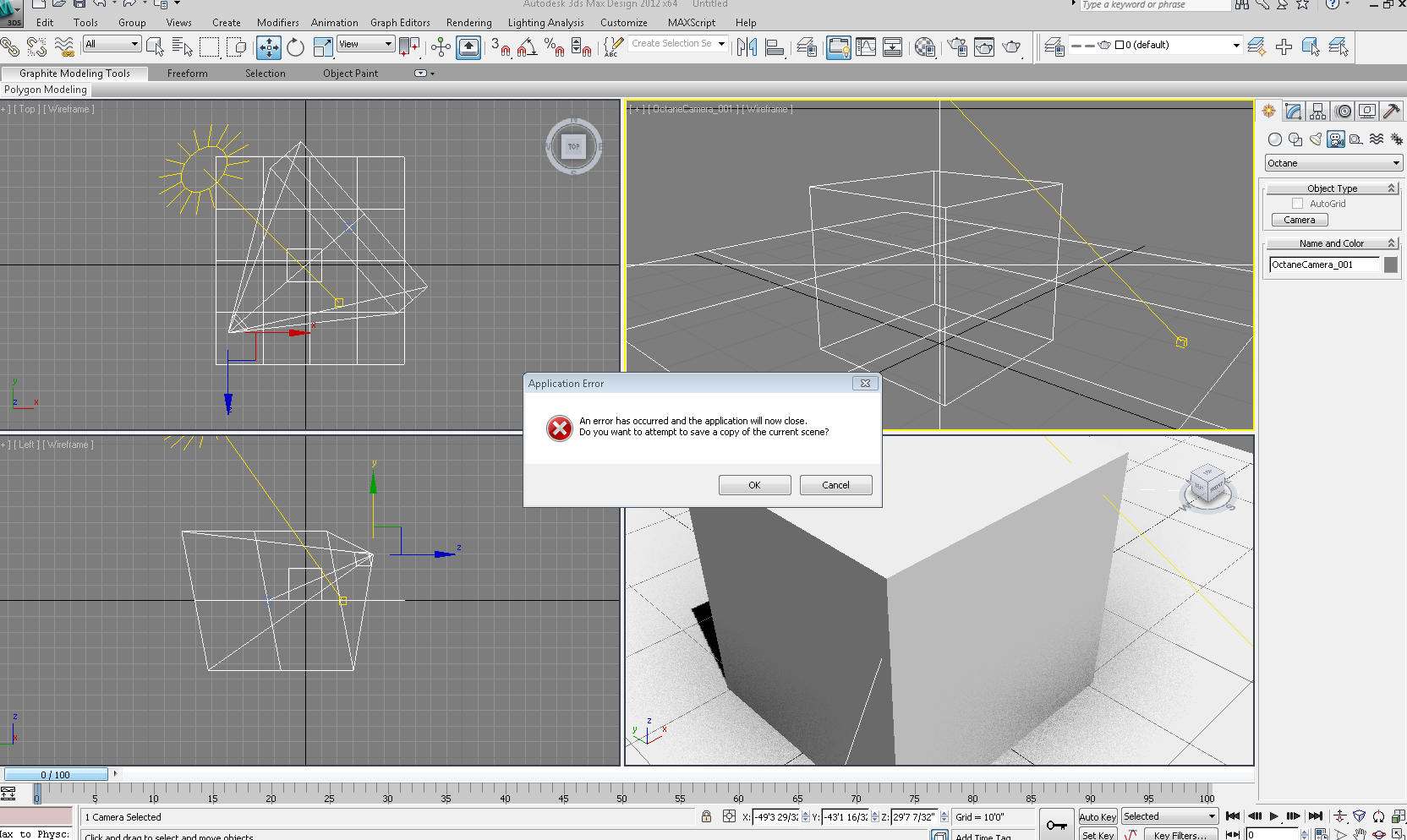Select the Lights category icon

click(1315, 139)
